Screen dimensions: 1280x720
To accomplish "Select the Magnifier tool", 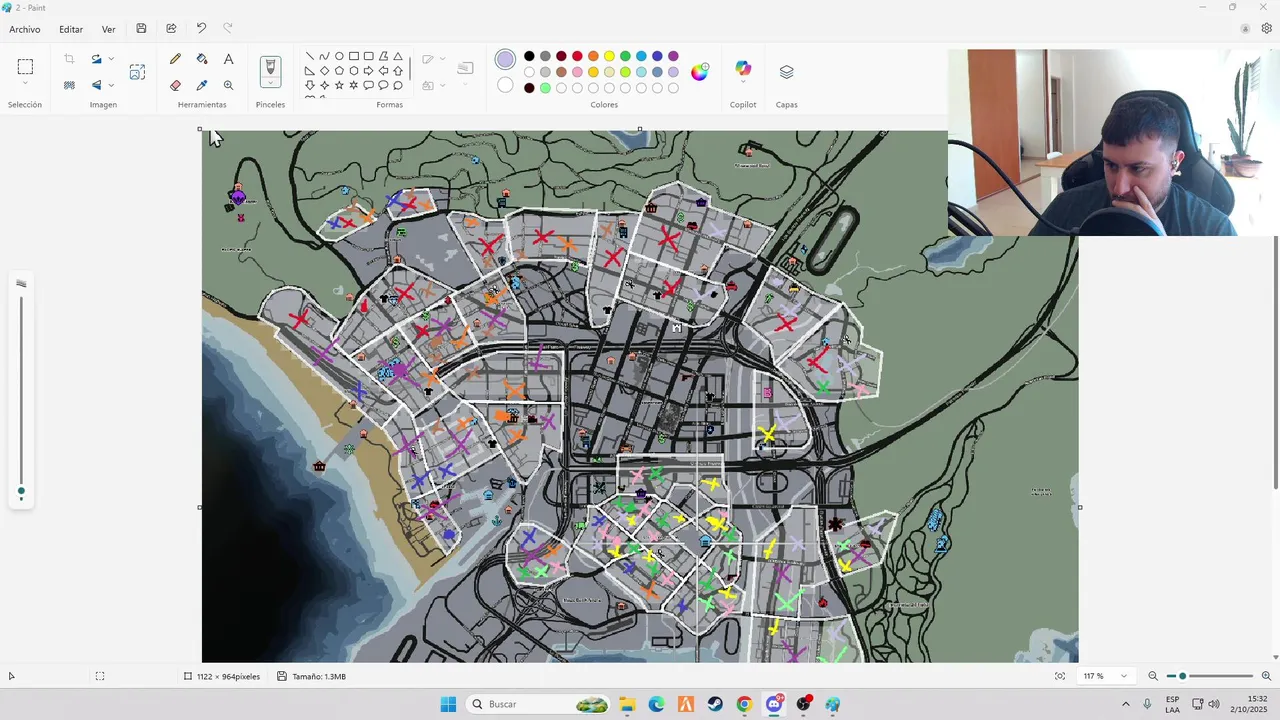I will (x=228, y=85).
